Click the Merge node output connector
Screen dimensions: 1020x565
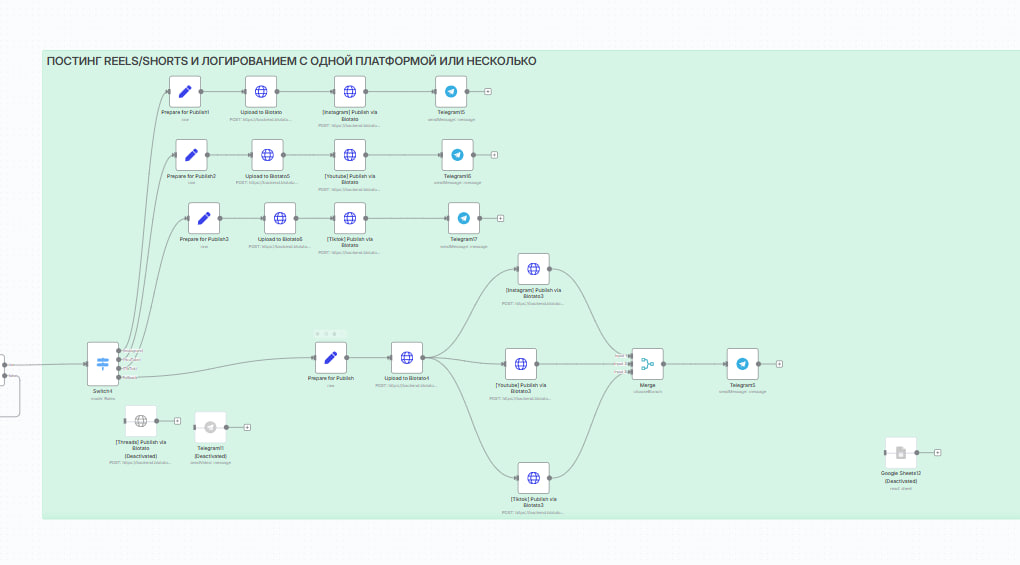point(664,364)
